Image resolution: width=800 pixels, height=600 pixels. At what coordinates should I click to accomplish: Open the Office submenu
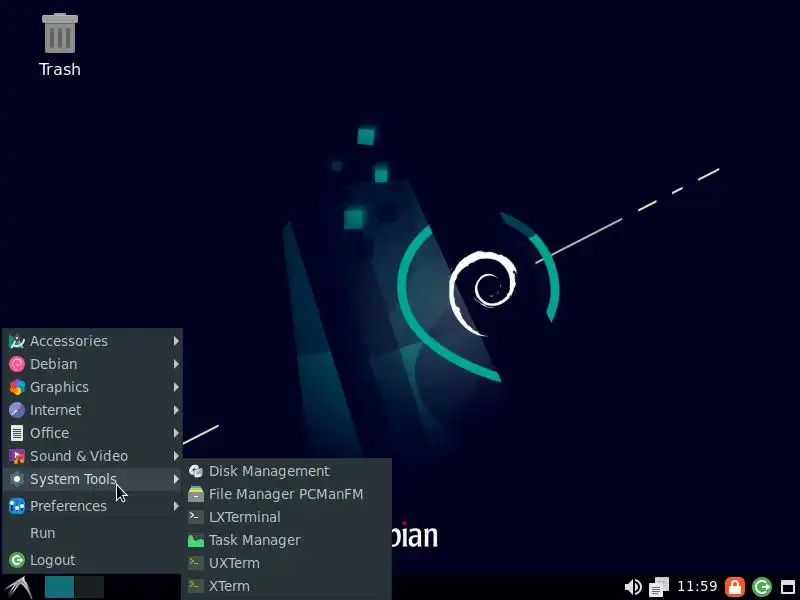pyautogui.click(x=93, y=433)
